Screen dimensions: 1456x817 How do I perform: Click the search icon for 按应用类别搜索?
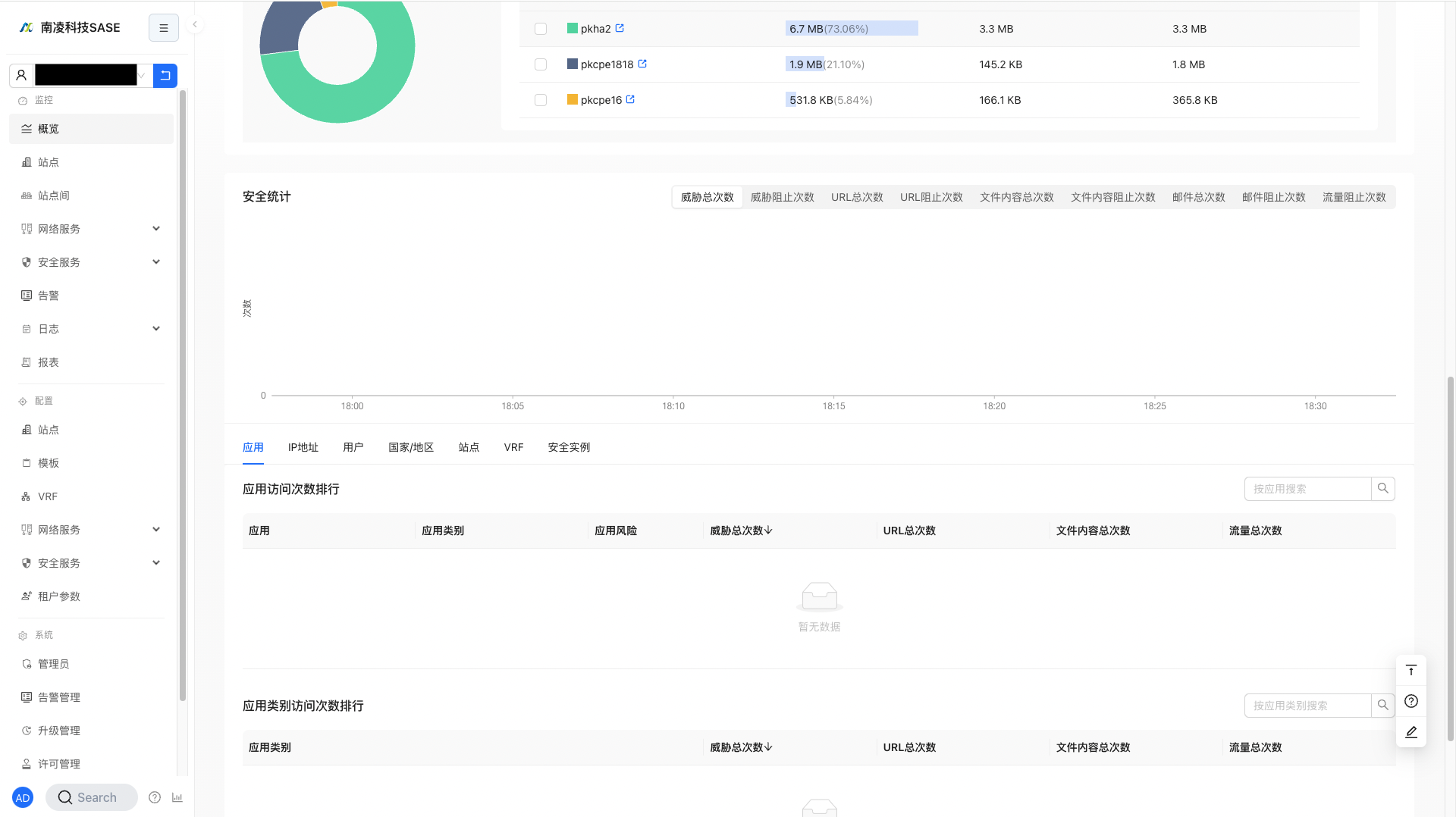[1383, 706]
